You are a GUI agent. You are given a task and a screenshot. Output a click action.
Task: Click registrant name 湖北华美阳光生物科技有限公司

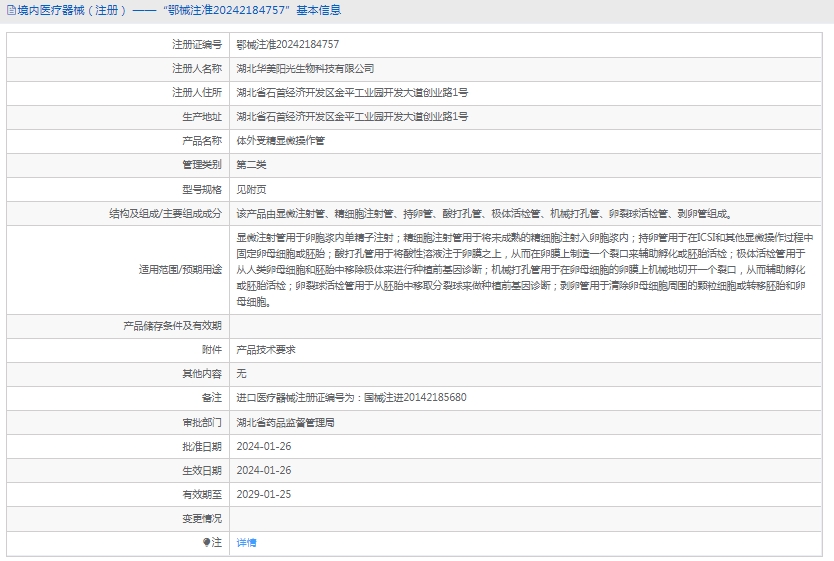click(x=305, y=68)
